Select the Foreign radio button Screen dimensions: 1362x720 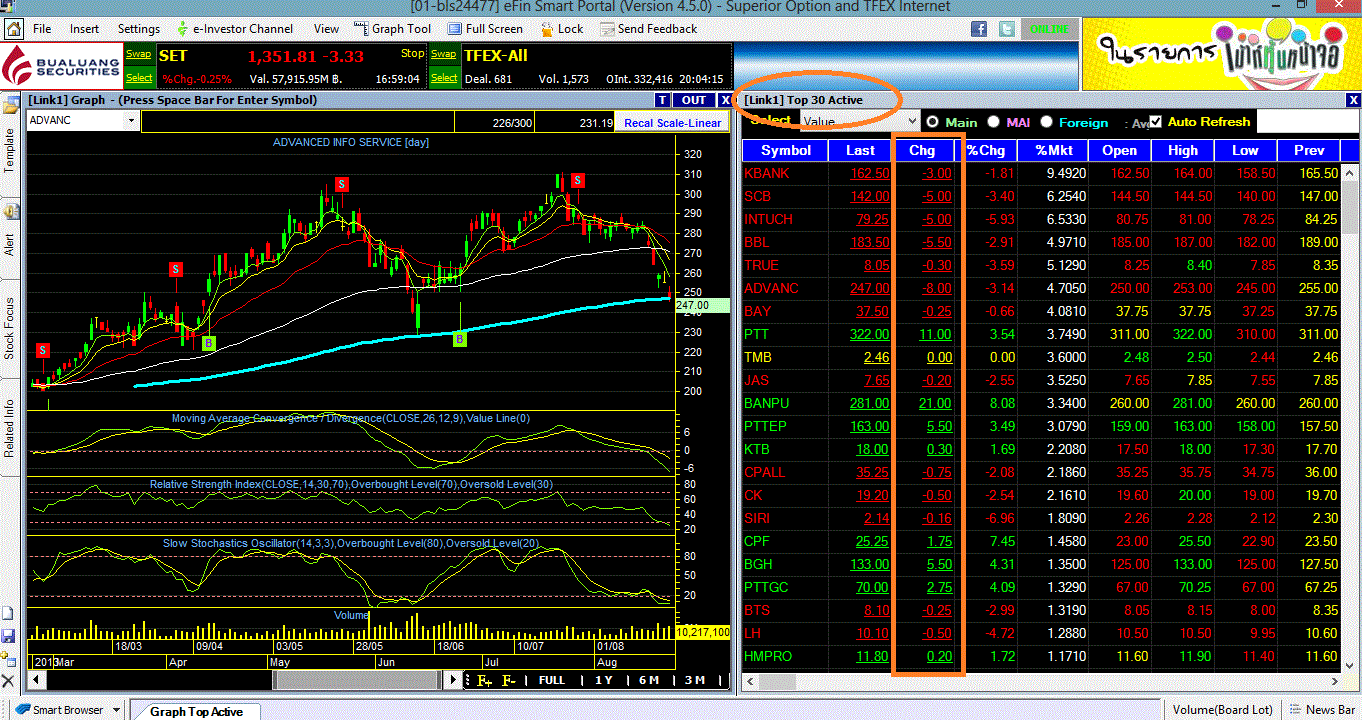(x=1046, y=122)
